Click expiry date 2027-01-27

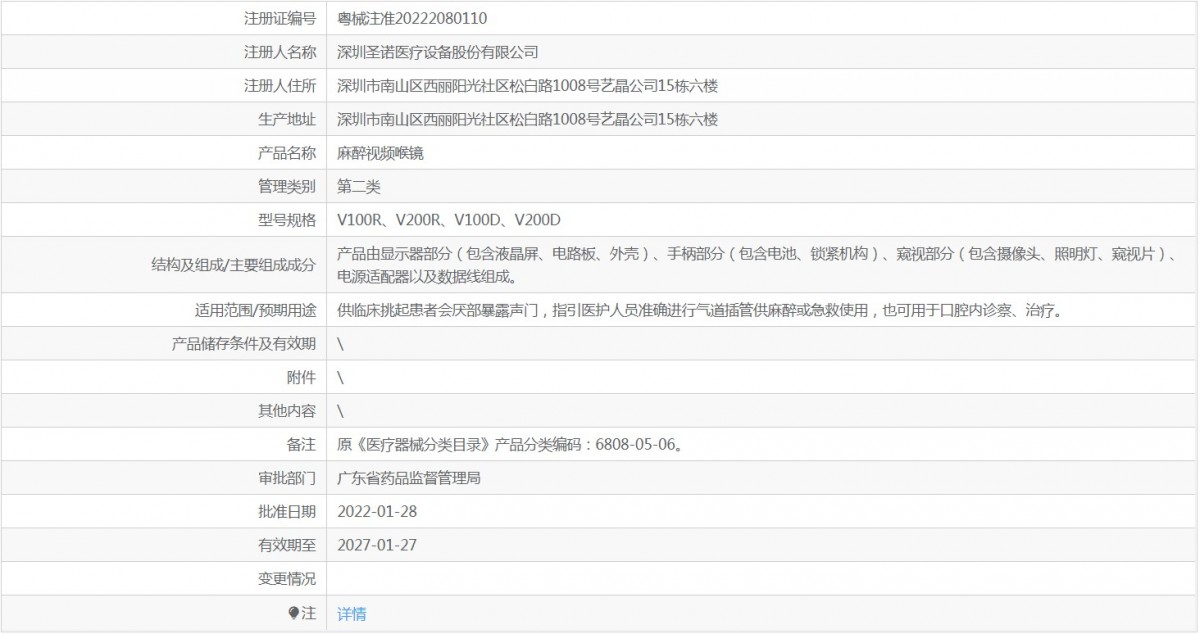[377, 545]
